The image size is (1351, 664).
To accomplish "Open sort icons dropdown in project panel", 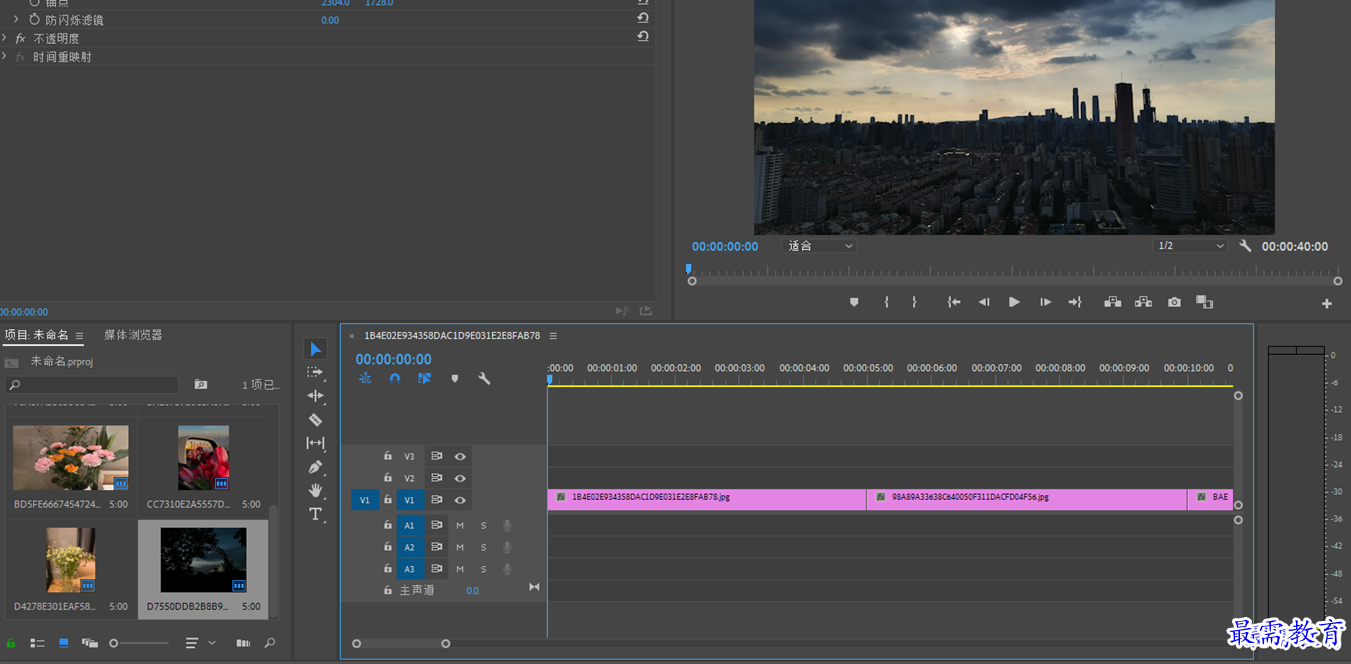I will pyautogui.click(x=200, y=643).
